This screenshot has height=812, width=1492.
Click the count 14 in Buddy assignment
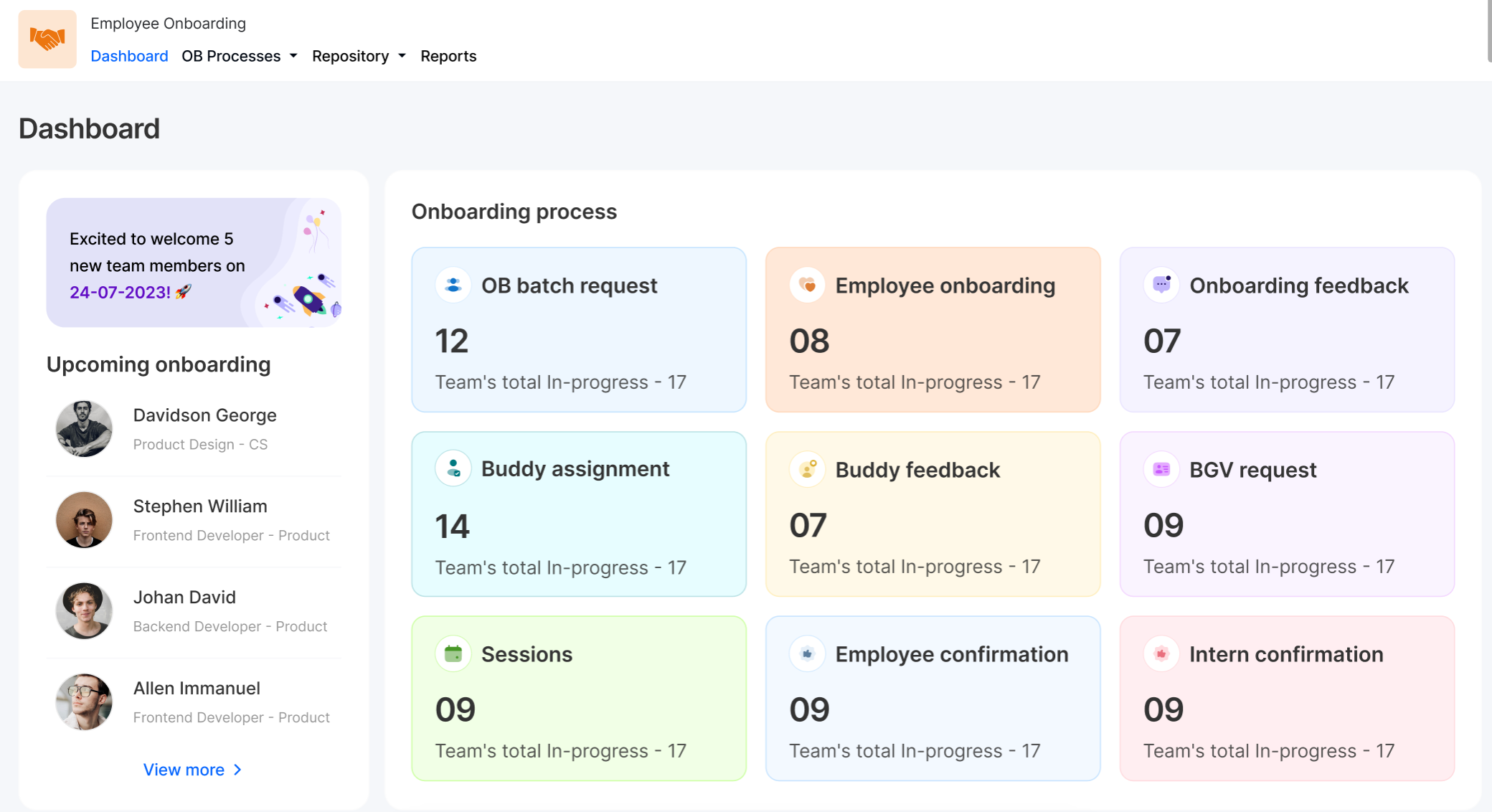click(x=453, y=527)
